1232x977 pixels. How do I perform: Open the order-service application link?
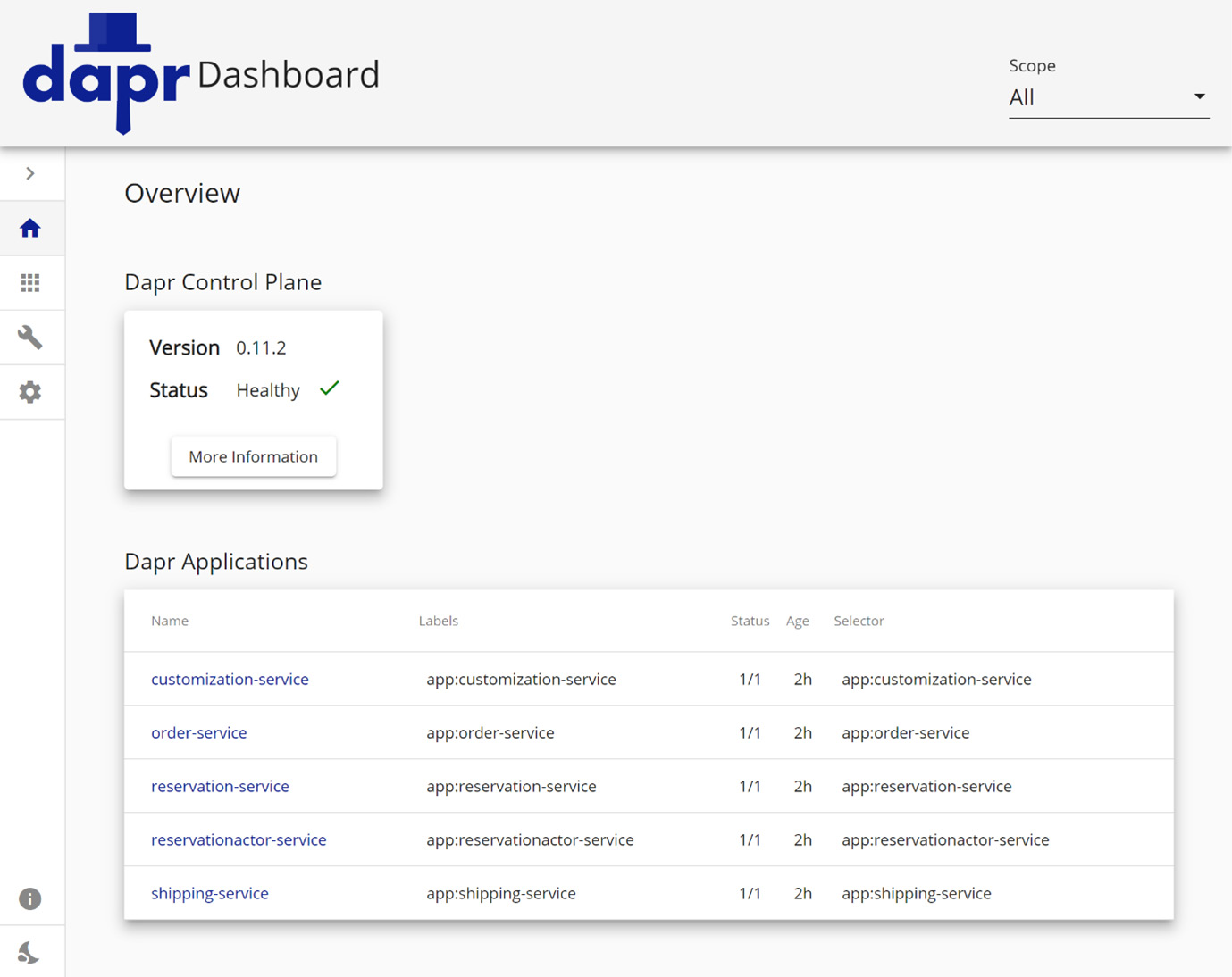tap(198, 732)
